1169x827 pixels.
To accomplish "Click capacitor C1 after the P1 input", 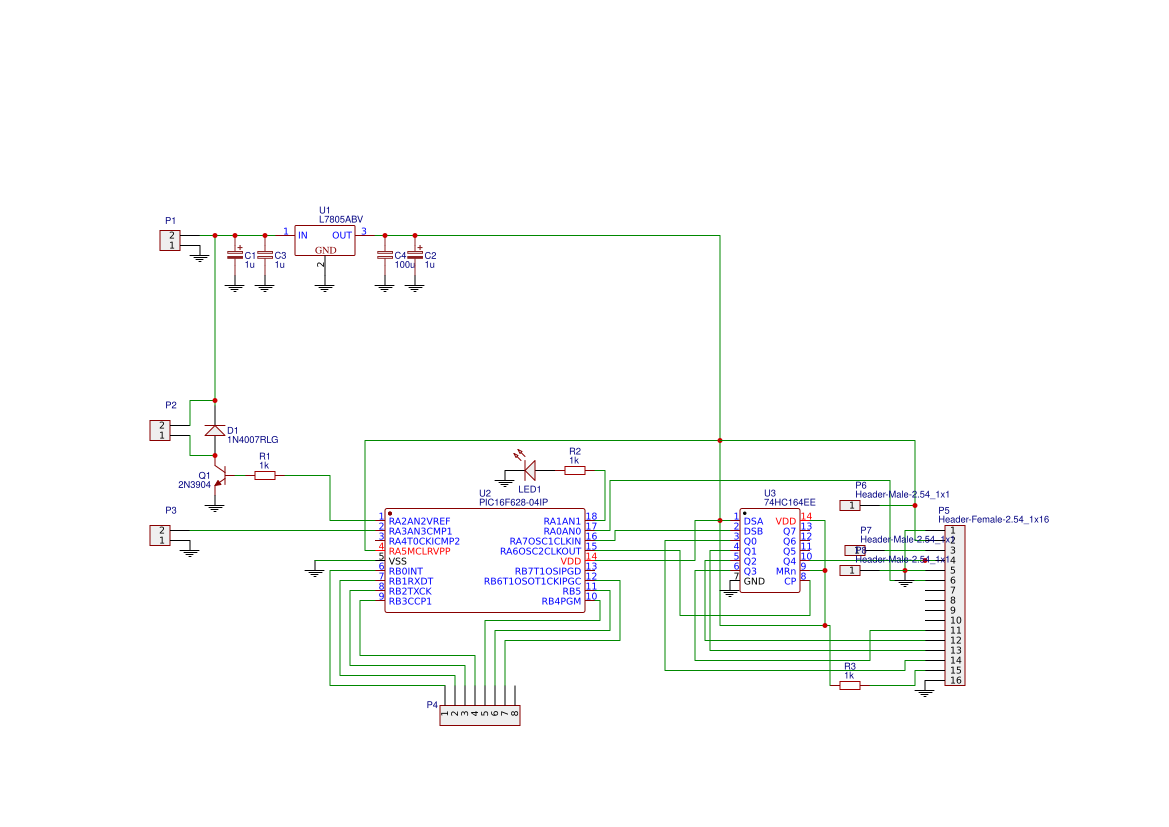I will pyautogui.click(x=235, y=255).
